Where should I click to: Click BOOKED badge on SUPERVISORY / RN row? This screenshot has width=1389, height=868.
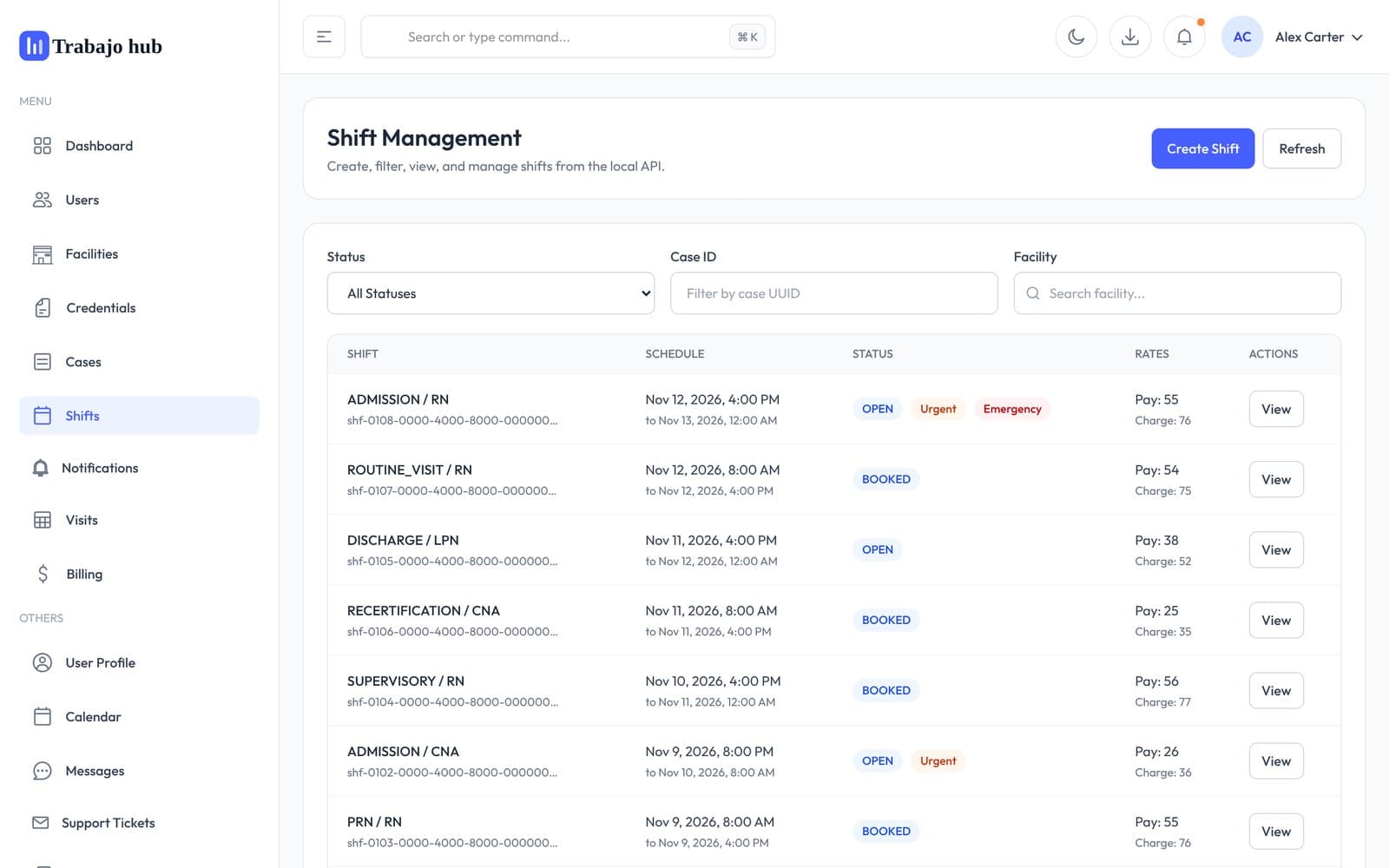tap(886, 690)
